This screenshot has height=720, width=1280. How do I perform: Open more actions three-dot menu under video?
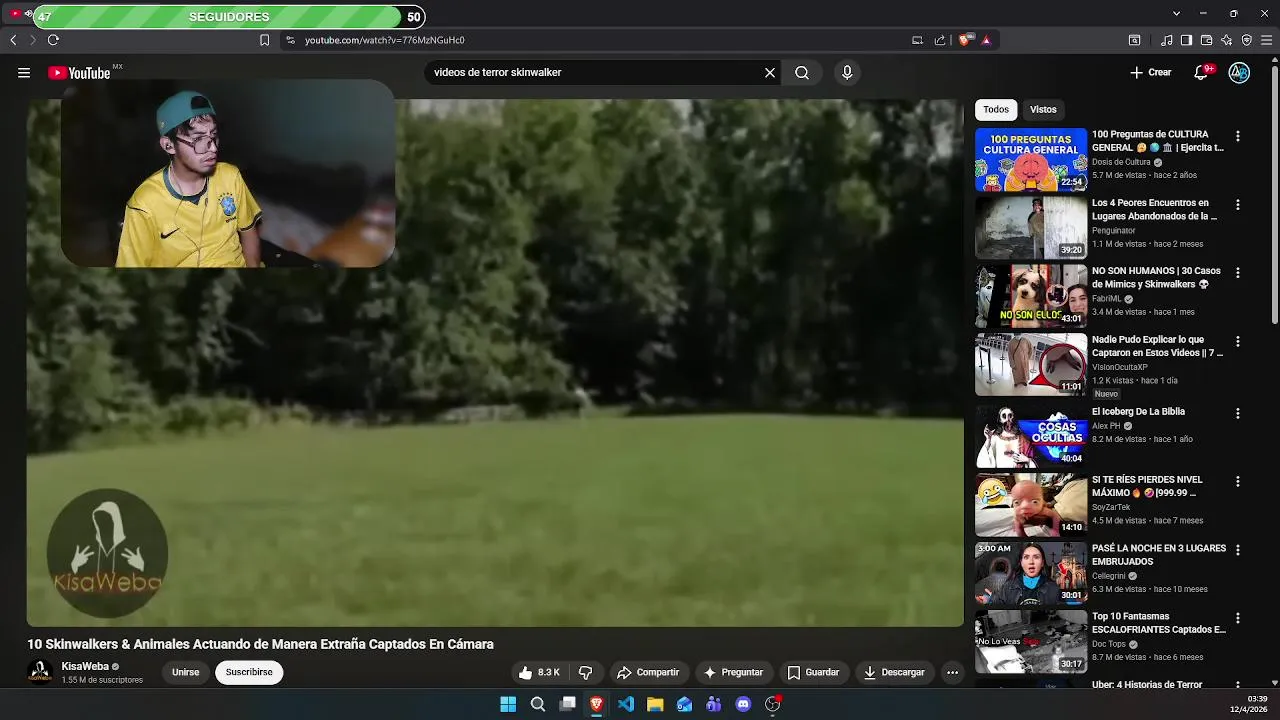(x=952, y=672)
